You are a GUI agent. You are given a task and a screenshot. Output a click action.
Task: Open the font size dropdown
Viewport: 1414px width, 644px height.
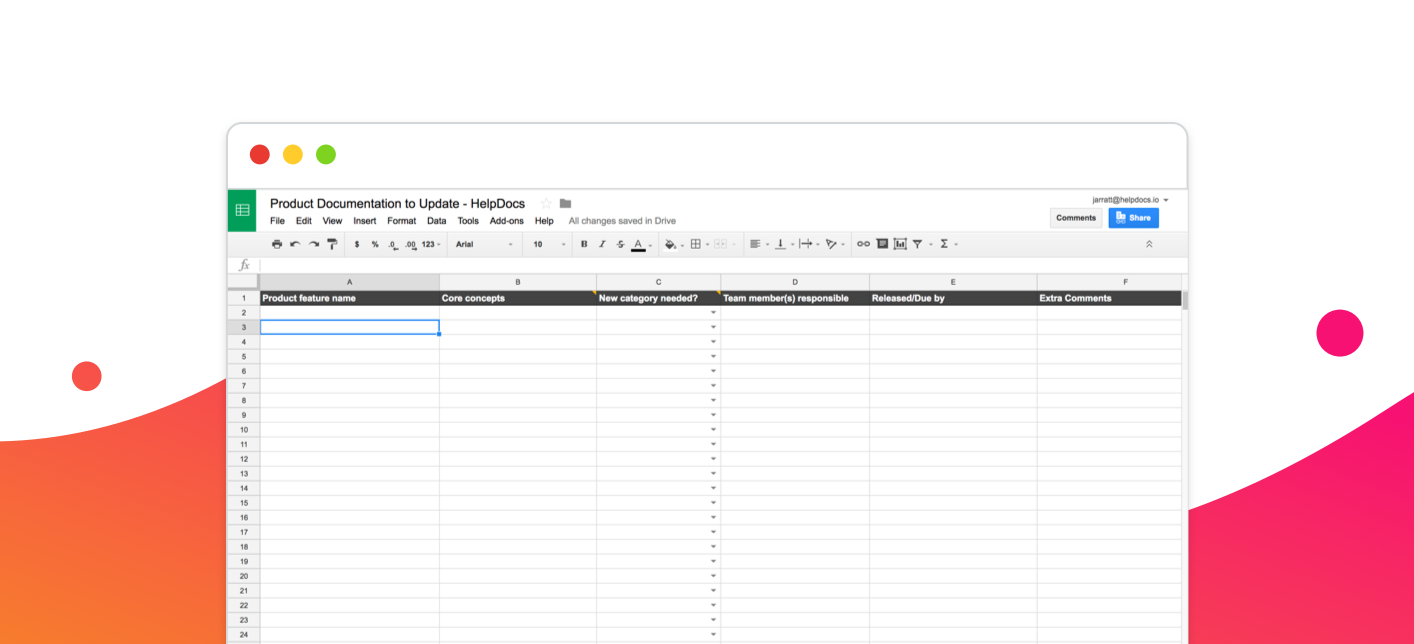pyautogui.click(x=545, y=243)
